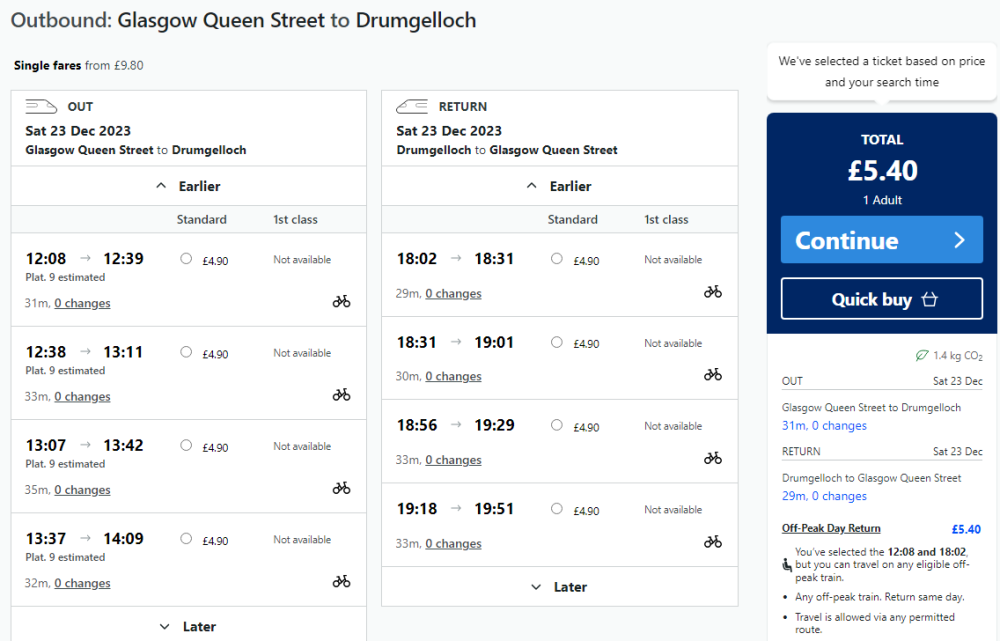This screenshot has width=1000, height=641.
Task: Choose standard fare for 13:37 outbound train
Action: click(x=186, y=539)
